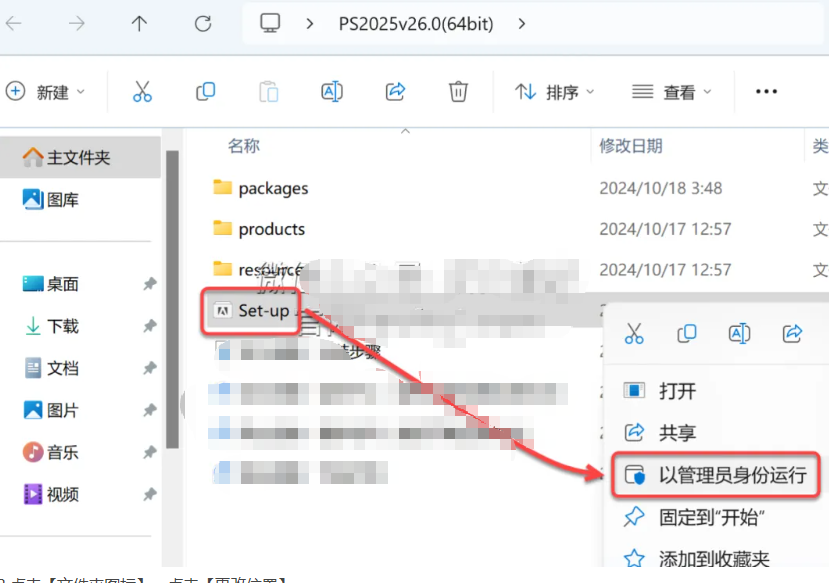Screen dimensions: 829x583
Task: Select the products folder
Action: pyautogui.click(x=259, y=229)
